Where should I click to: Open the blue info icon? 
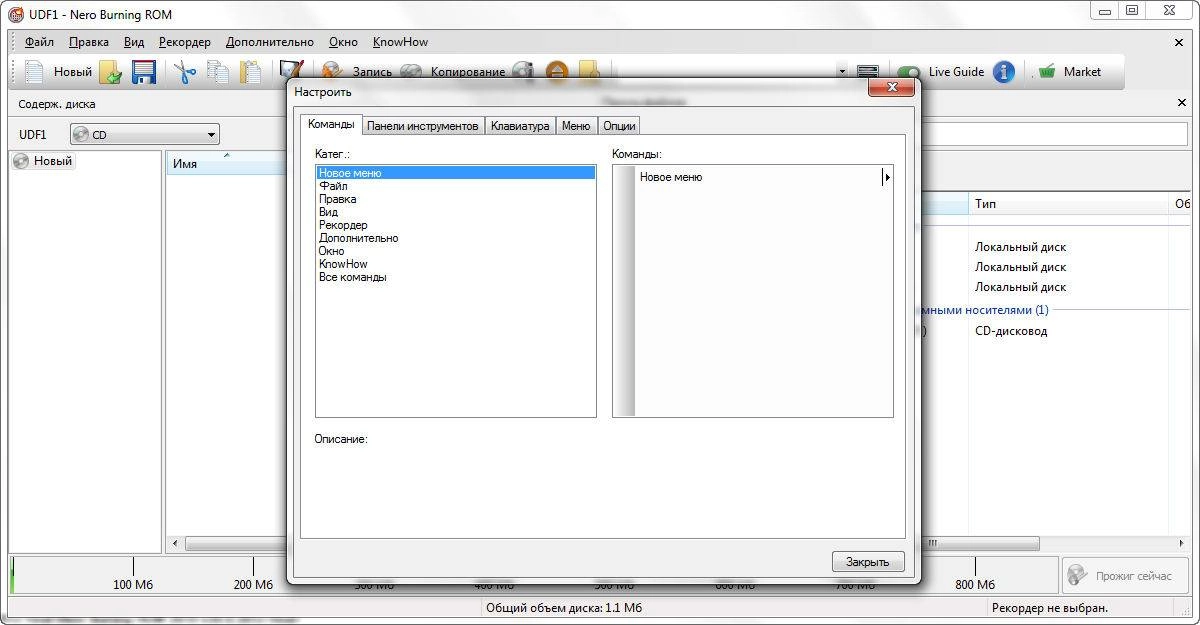tap(1004, 72)
